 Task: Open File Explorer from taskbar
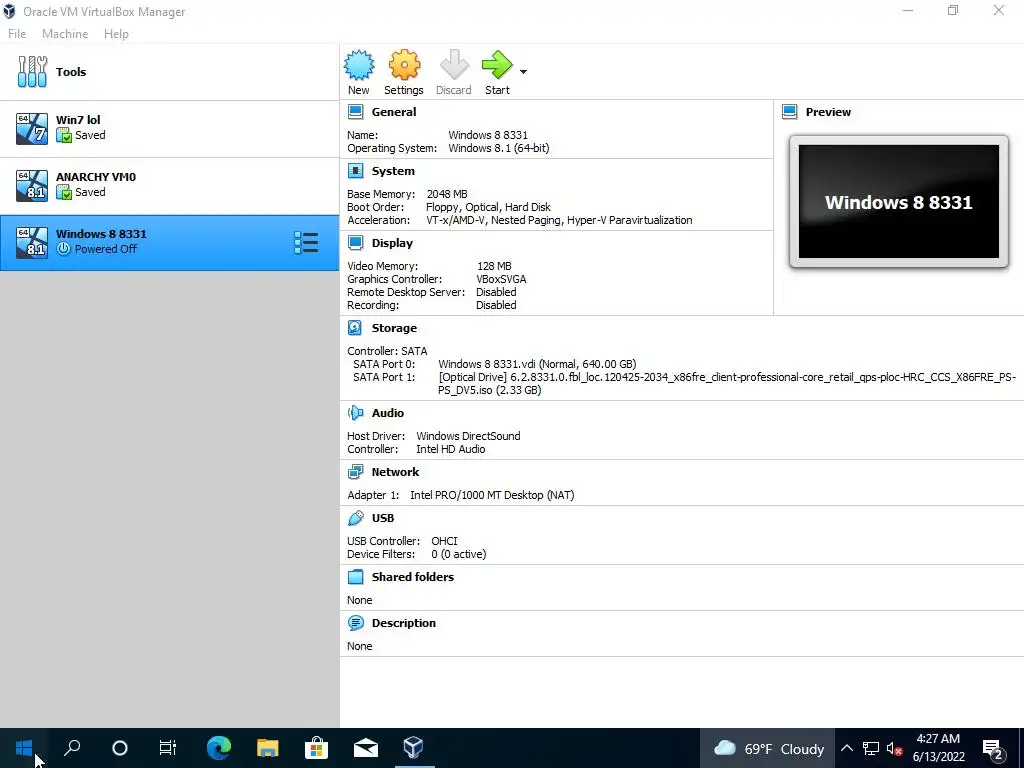[267, 748]
